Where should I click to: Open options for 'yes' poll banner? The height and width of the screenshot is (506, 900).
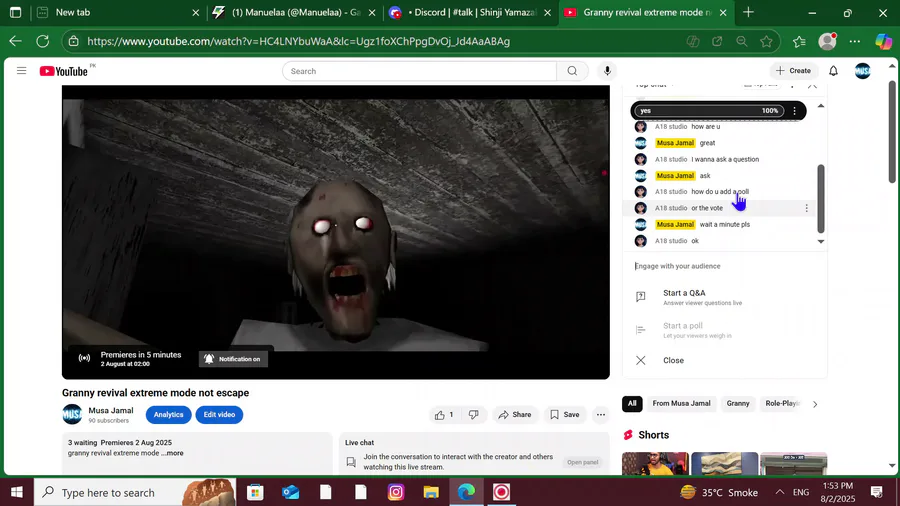794,111
